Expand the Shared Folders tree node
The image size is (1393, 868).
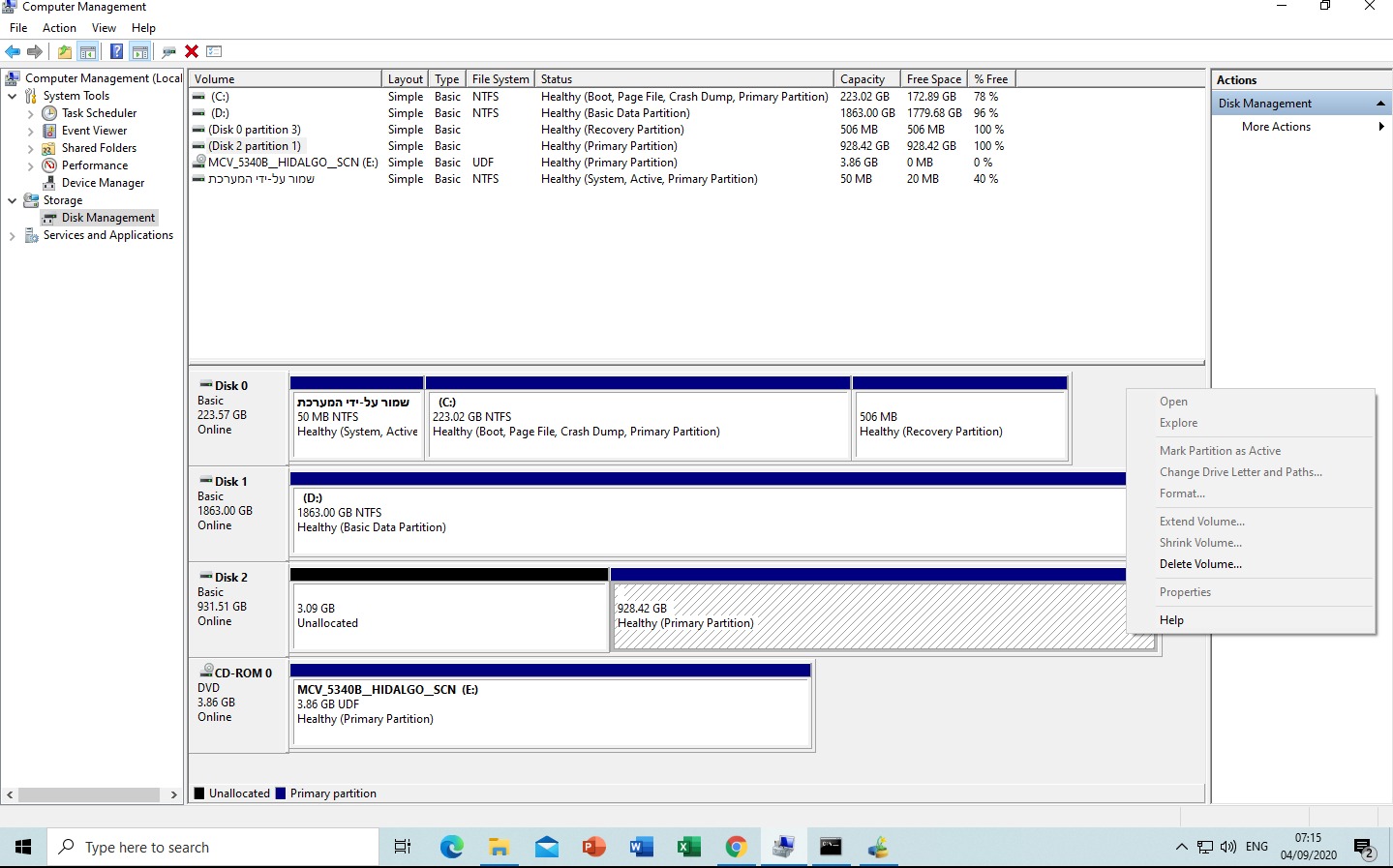pos(30,149)
